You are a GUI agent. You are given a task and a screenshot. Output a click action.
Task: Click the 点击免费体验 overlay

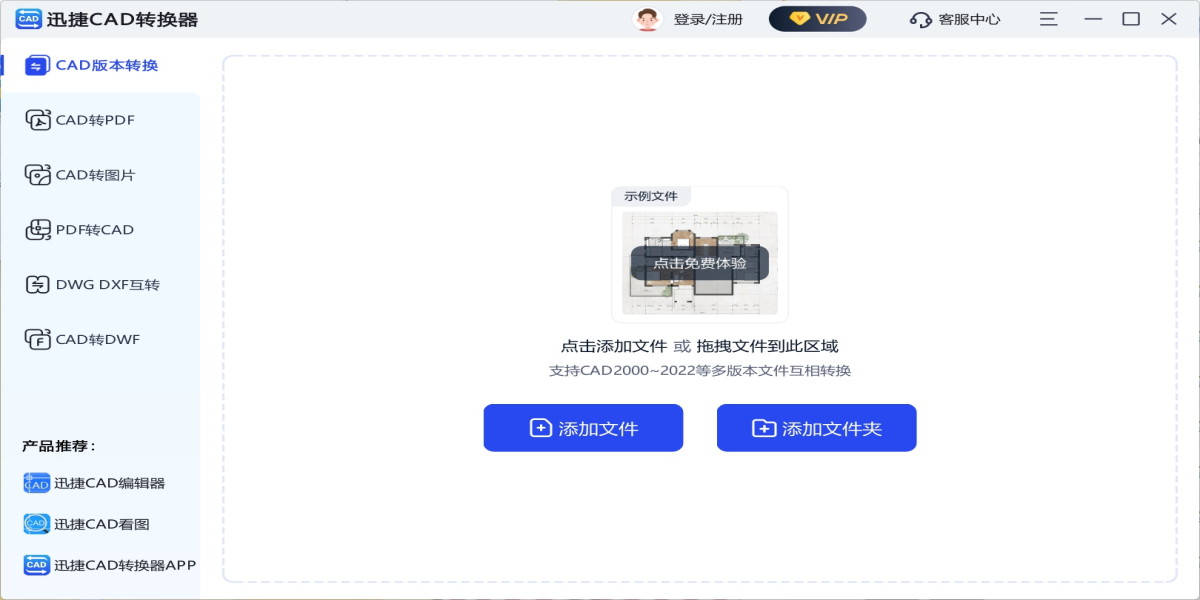[699, 263]
